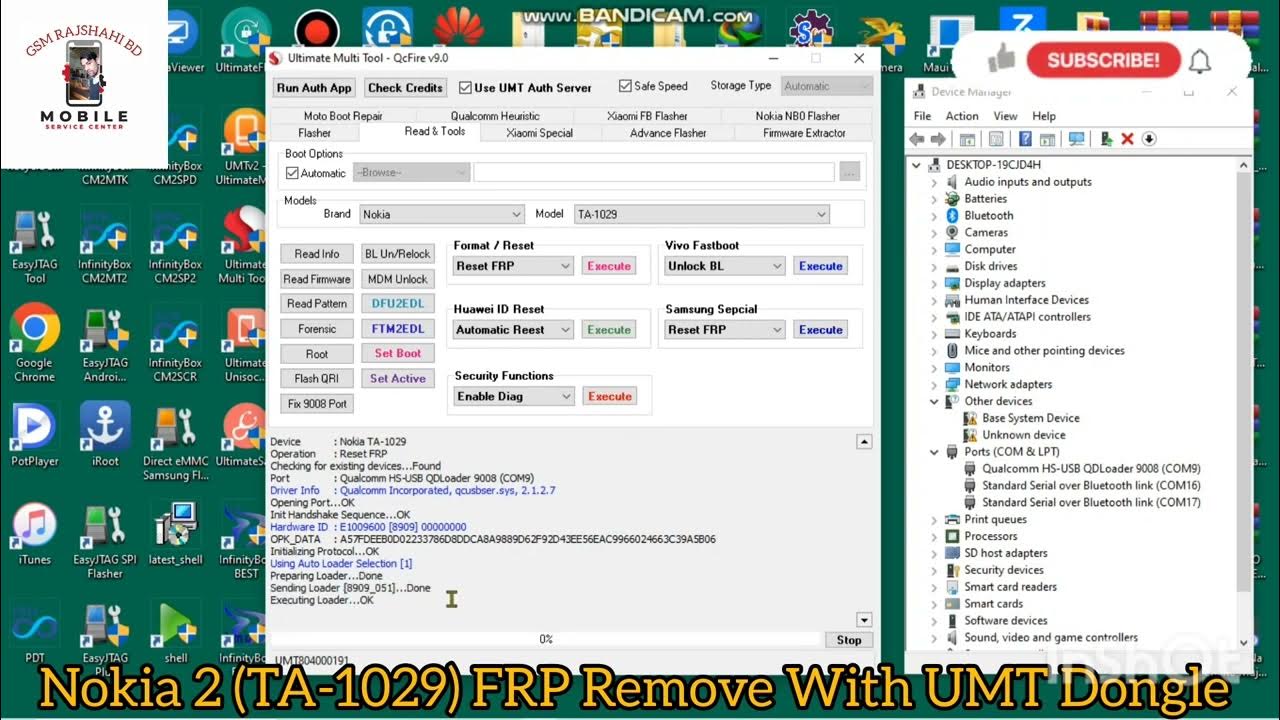Switch to the Xiaomi Special tab
This screenshot has height=720, width=1280.
pyautogui.click(x=539, y=133)
